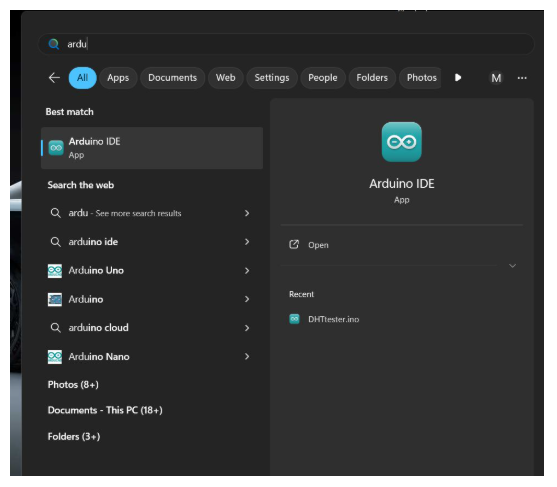The image size is (557, 487).
Task: Select the Arduino IDE best match result
Action: (x=152, y=148)
